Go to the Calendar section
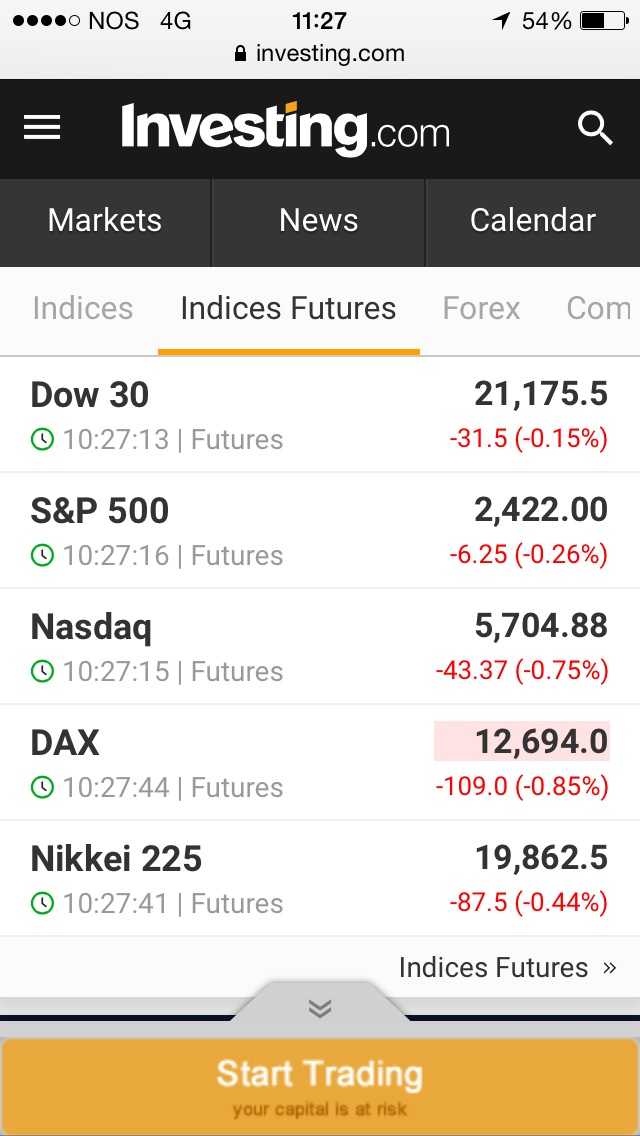This screenshot has height=1136, width=640. point(533,221)
